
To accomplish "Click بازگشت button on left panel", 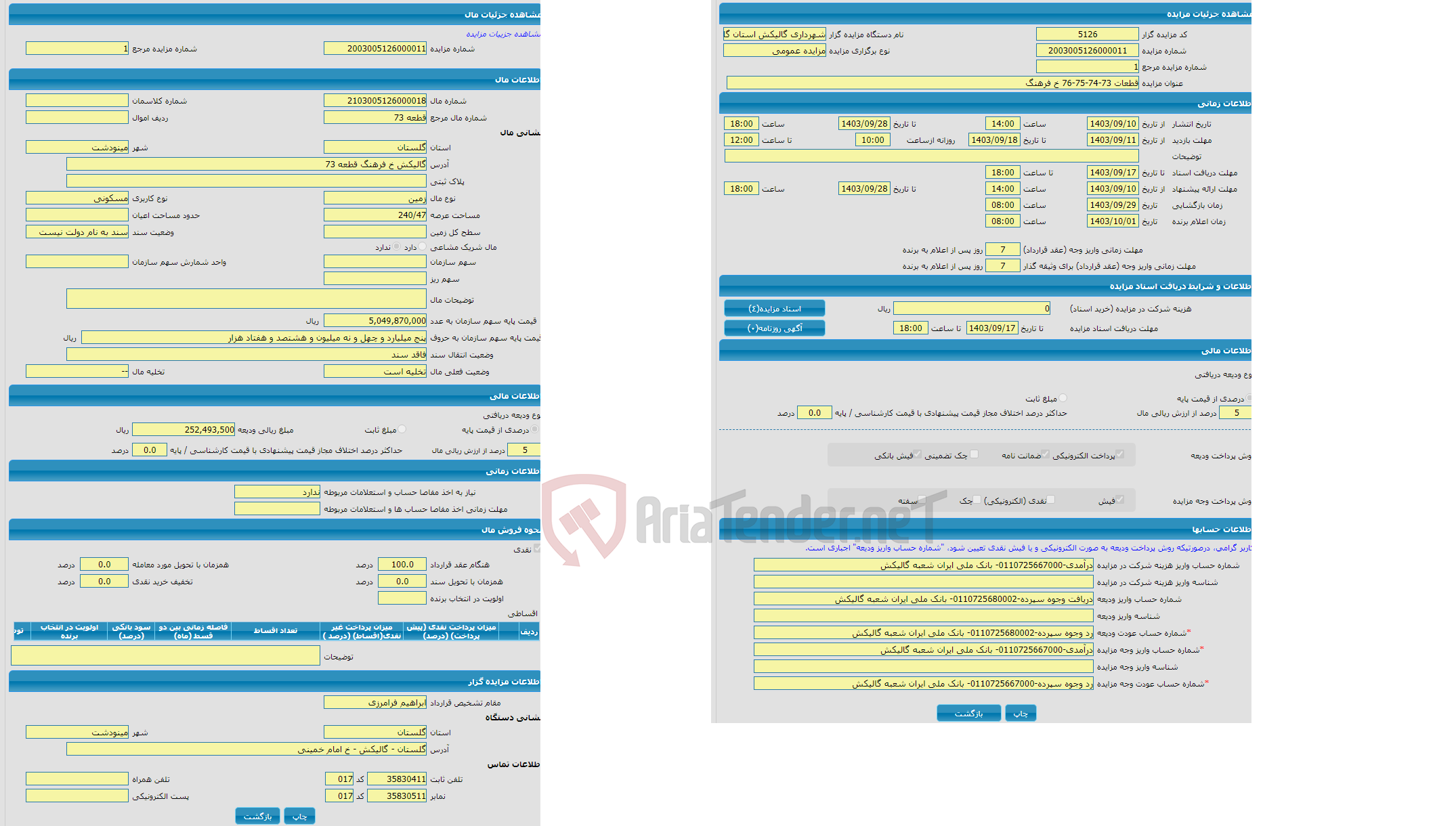I will coord(256,813).
